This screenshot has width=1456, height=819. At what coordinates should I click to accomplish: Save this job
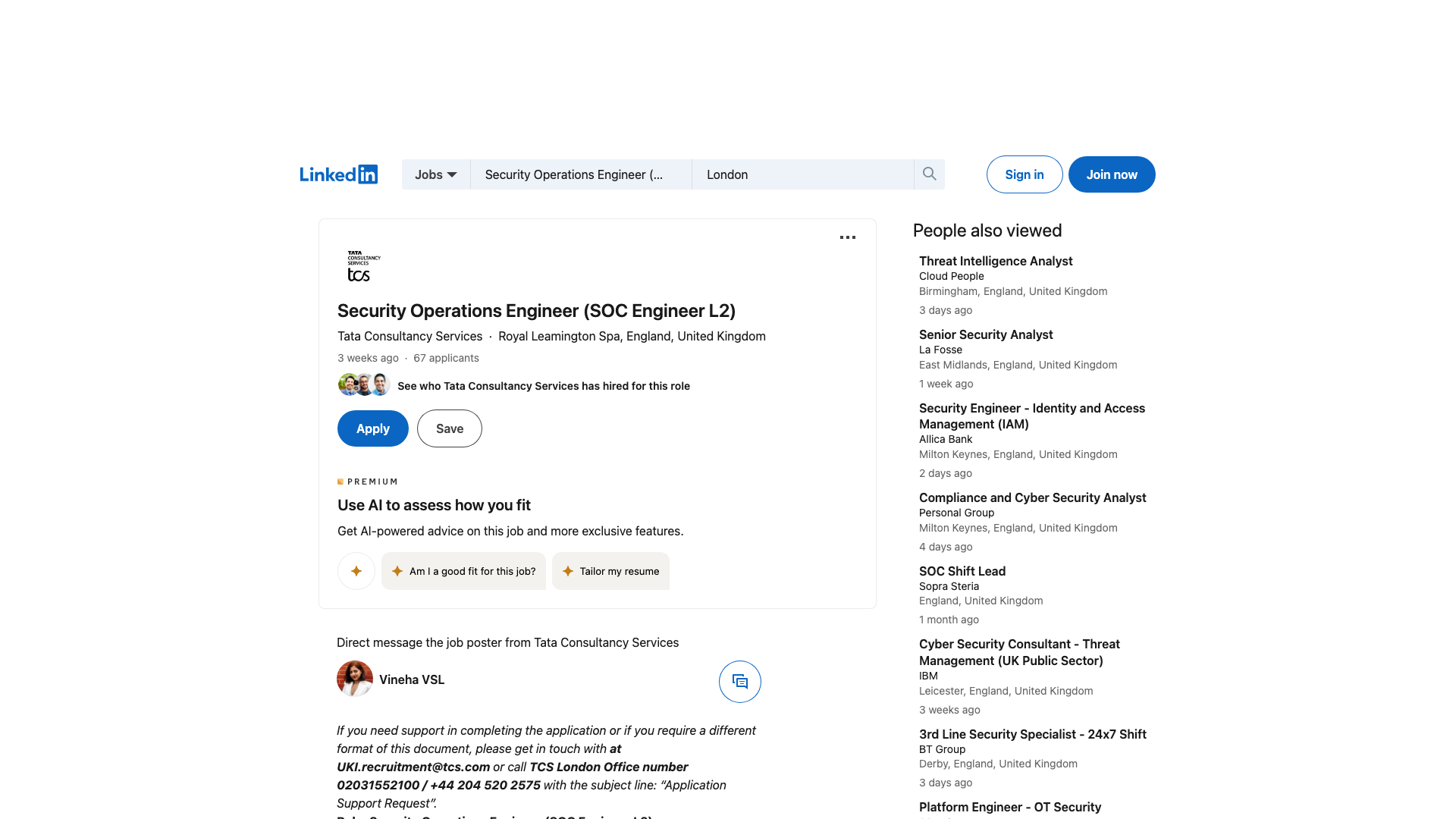(450, 428)
